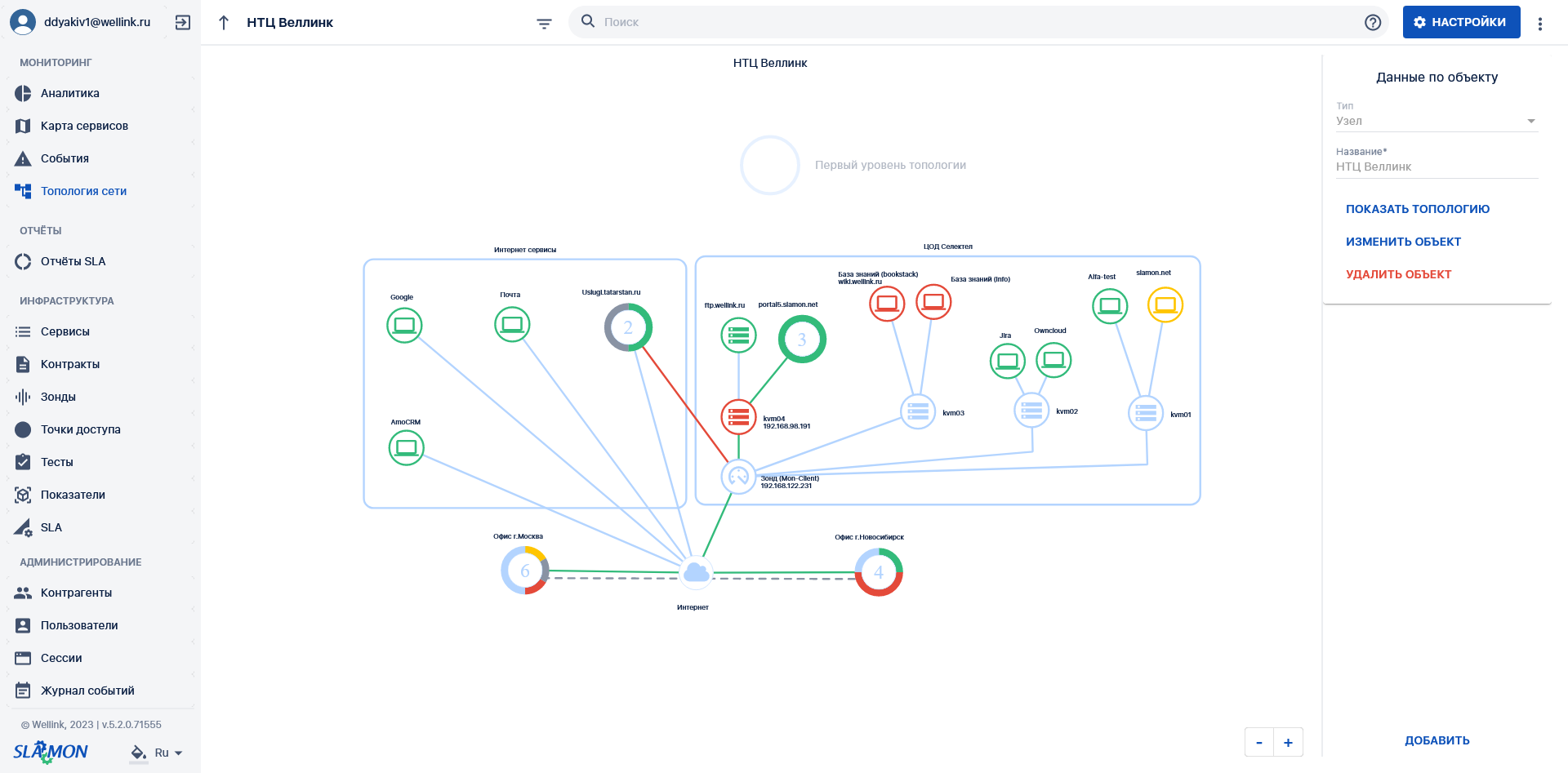Select the Почта node icon
1568x773 pixels.
pyautogui.click(x=512, y=325)
